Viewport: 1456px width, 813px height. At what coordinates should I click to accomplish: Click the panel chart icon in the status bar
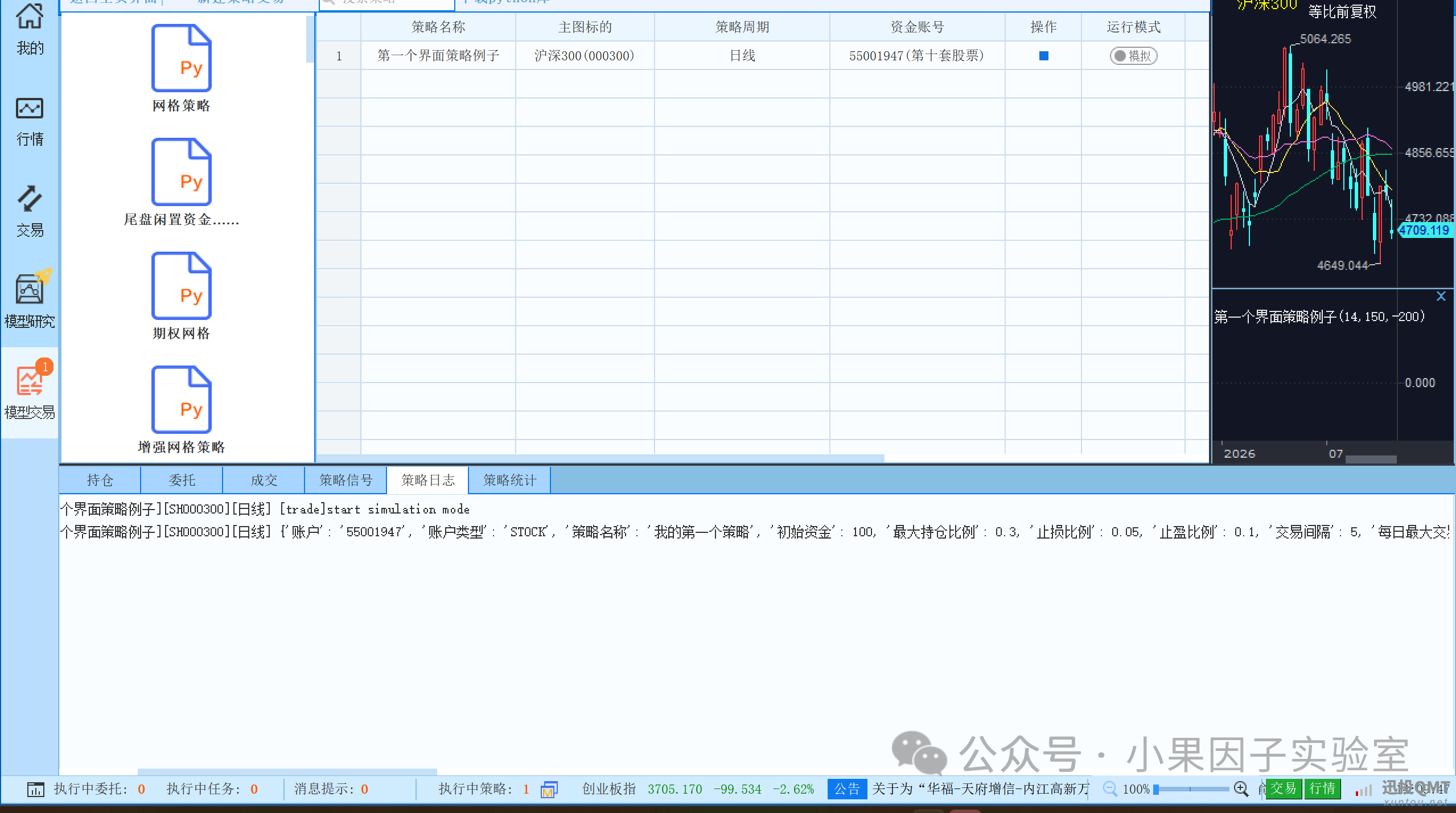click(x=35, y=789)
